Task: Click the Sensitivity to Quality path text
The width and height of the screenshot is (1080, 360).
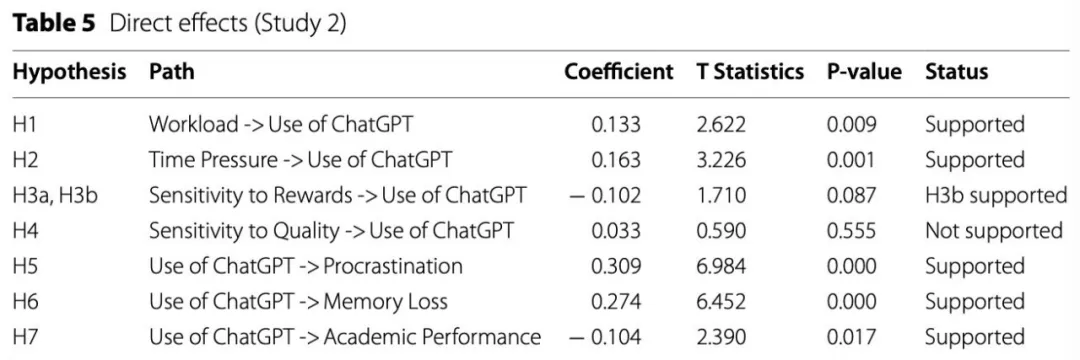Action: pyautogui.click(x=331, y=231)
